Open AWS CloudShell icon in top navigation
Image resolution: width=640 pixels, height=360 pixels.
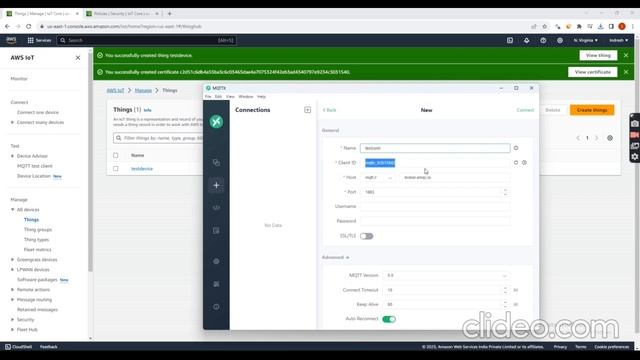coord(510,40)
